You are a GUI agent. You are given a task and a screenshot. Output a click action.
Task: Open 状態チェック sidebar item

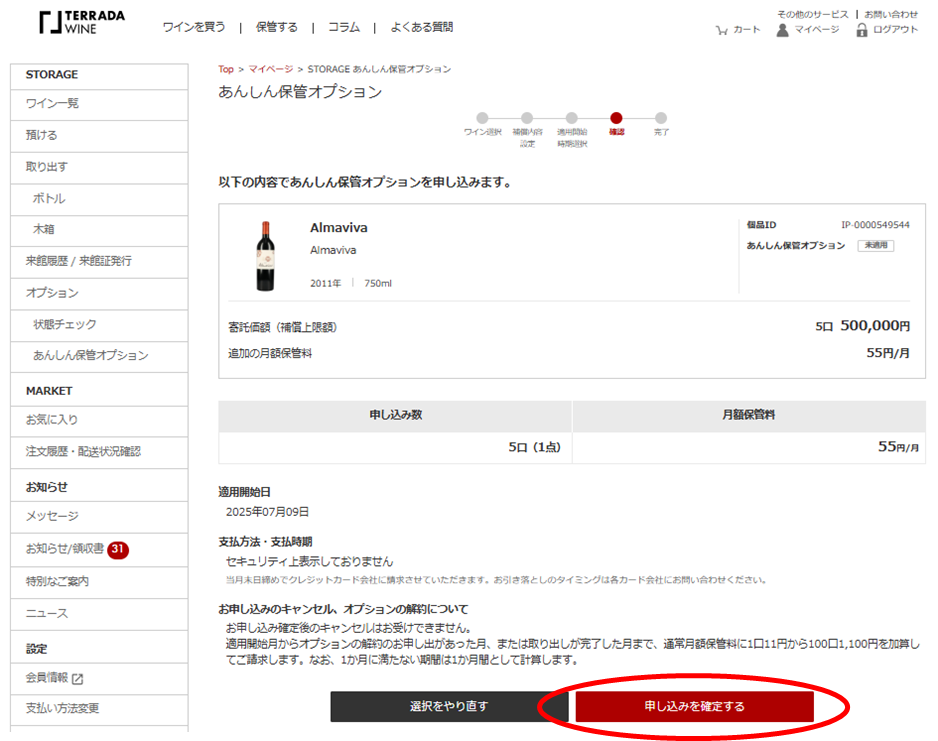click(99, 325)
